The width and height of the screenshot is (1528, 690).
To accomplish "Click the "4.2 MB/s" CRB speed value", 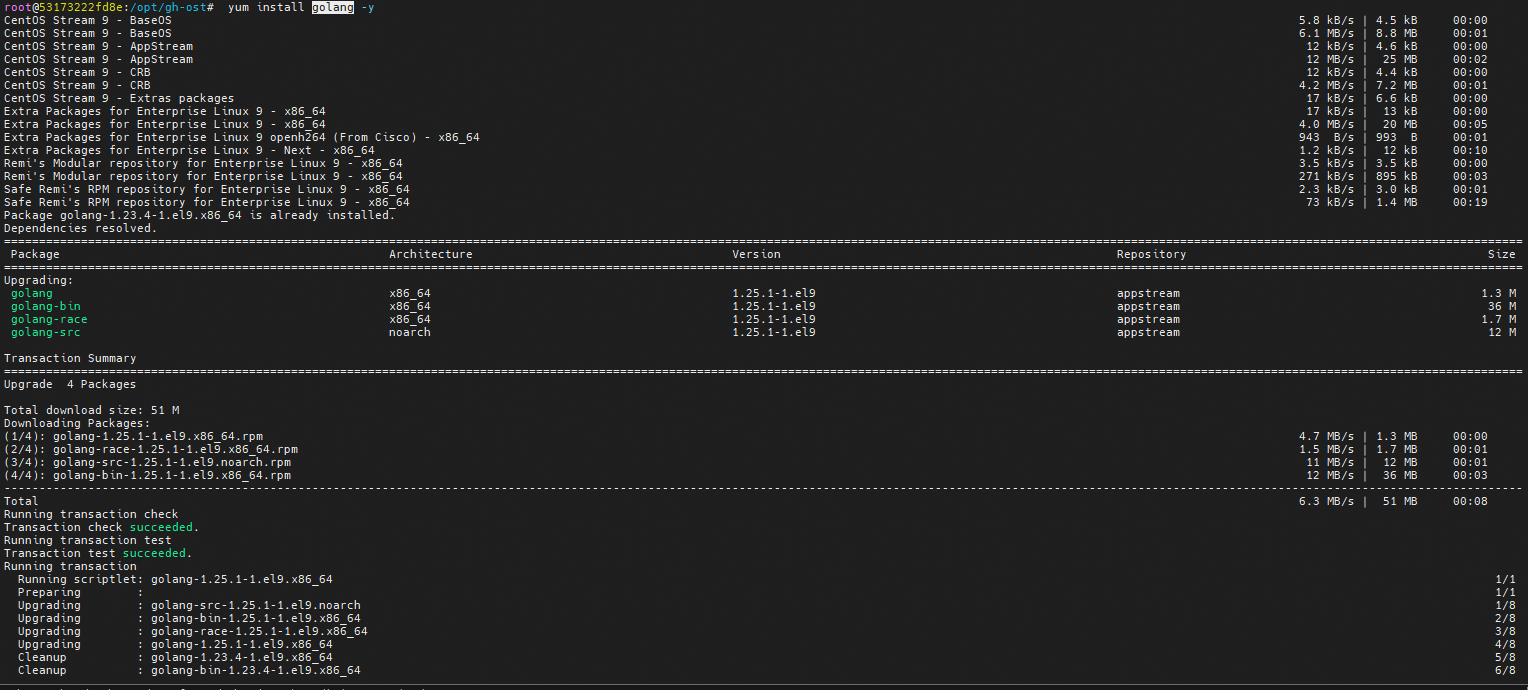I will click(x=1326, y=85).
